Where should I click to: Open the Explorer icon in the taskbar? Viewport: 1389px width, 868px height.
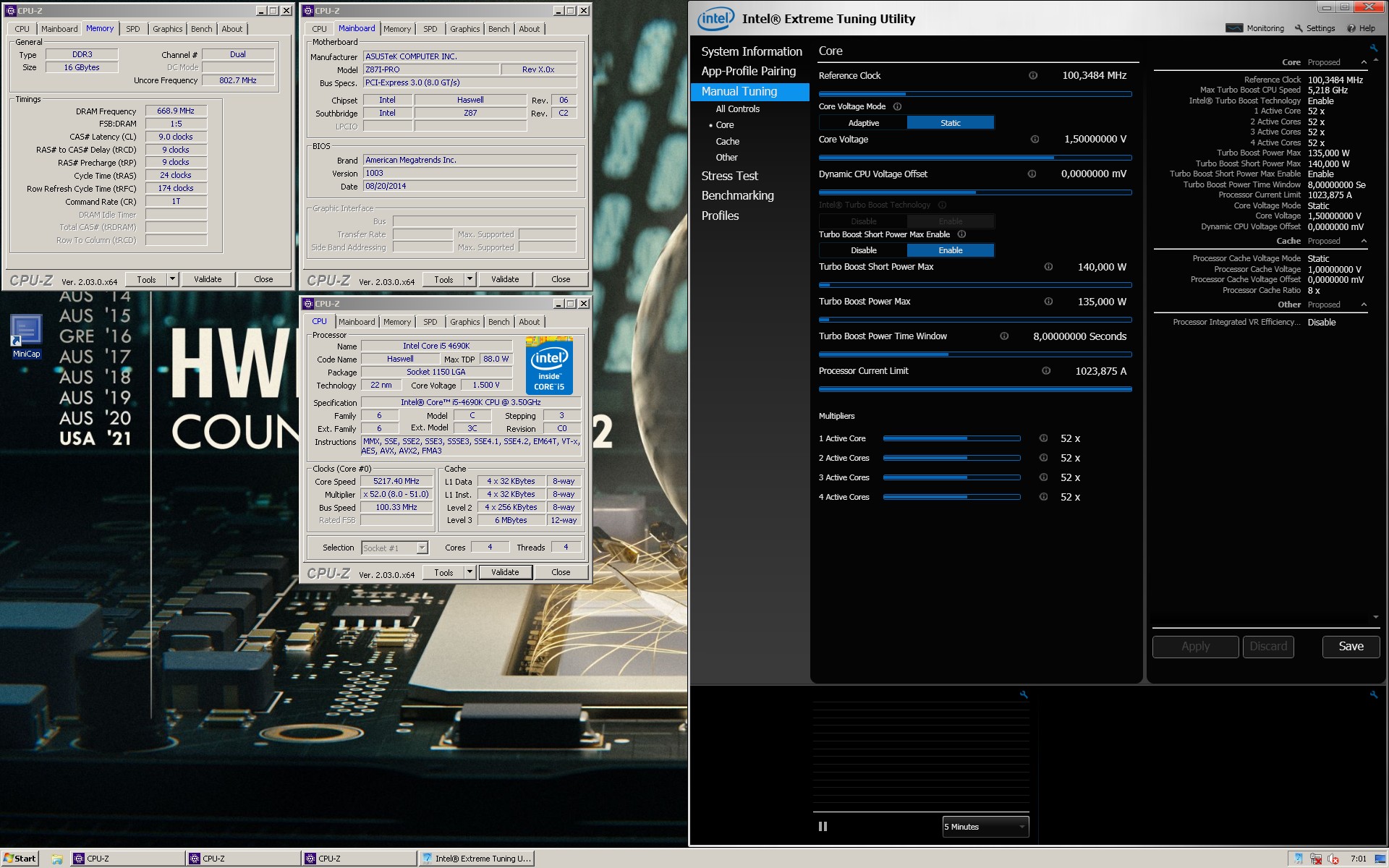[x=56, y=859]
